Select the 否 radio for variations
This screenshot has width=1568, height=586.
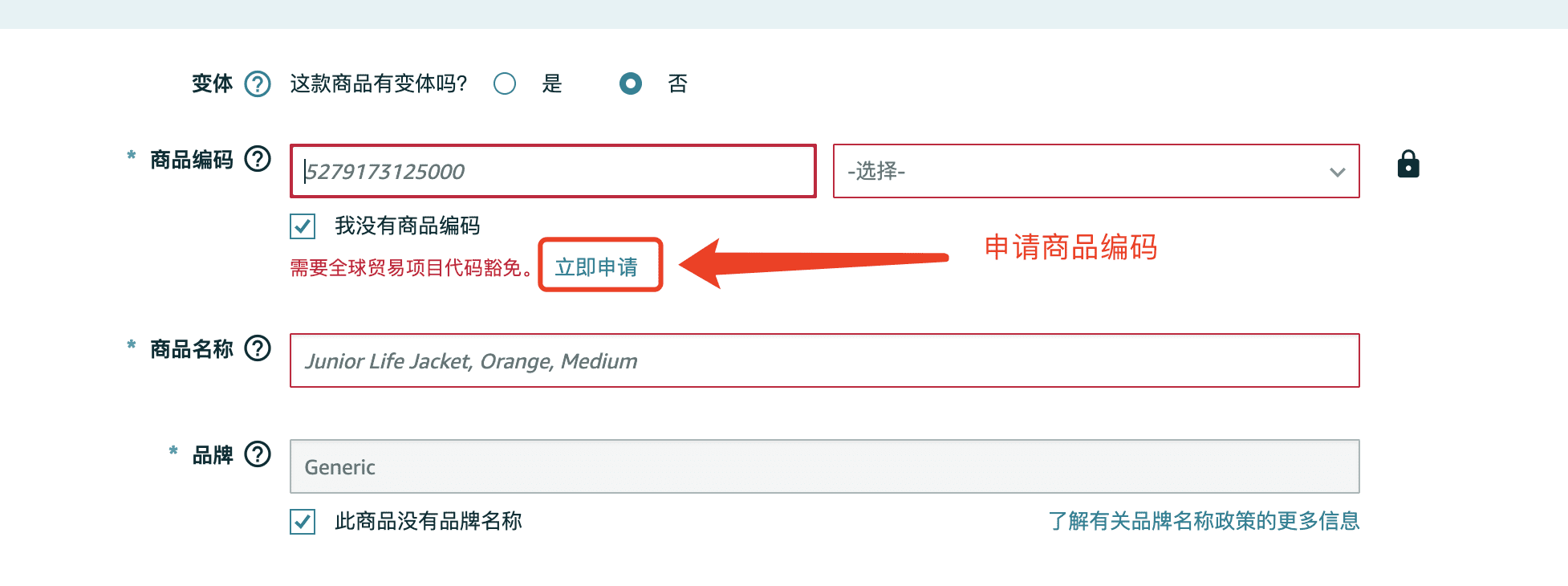click(632, 83)
